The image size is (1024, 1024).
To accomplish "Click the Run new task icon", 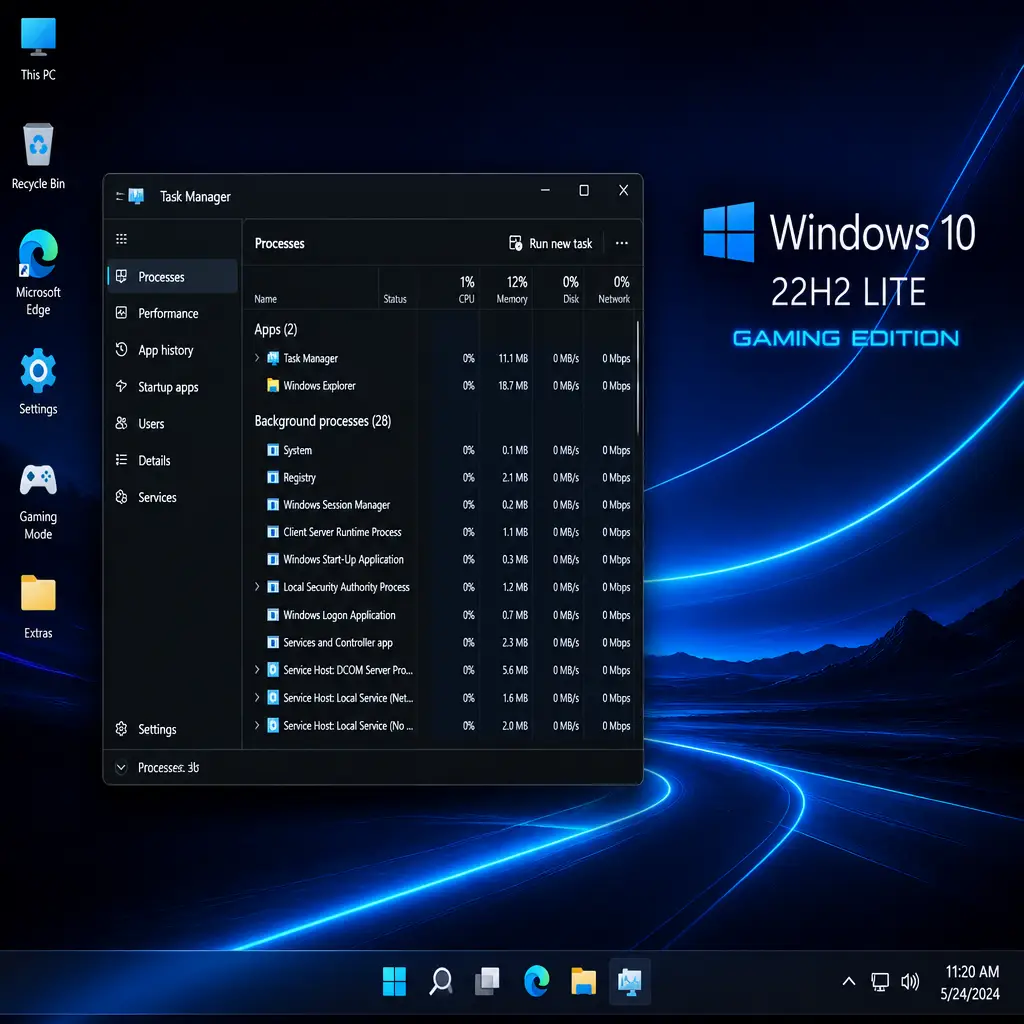I will [x=515, y=243].
